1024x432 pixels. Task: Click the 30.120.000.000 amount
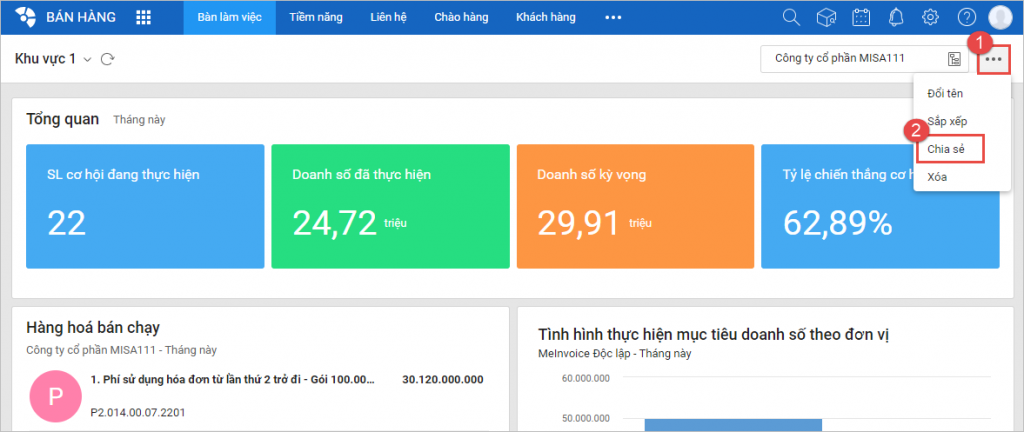pyautogui.click(x=443, y=380)
